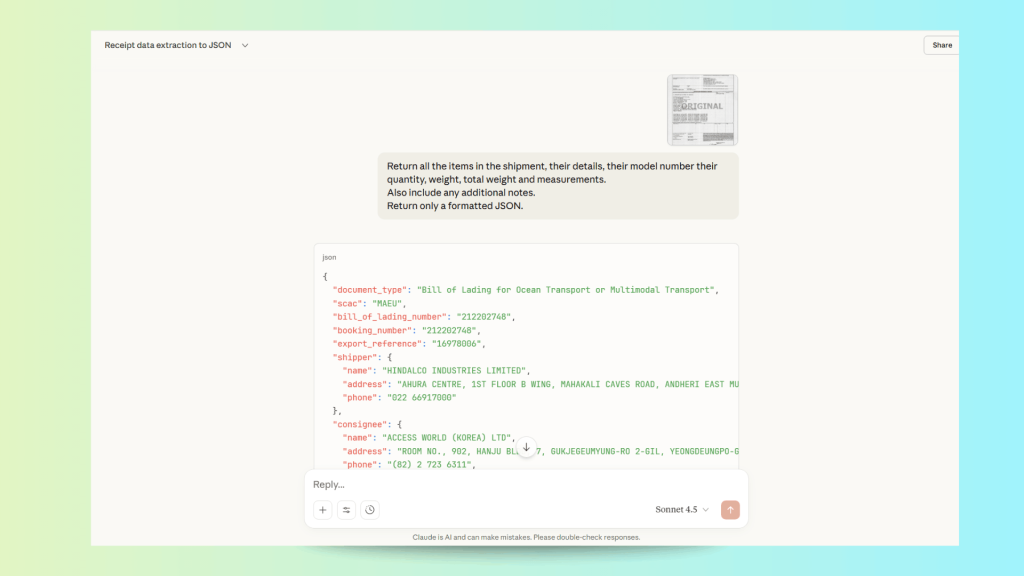Toggle the extended thinking clock icon
Viewport: 1024px width, 576px height.
[370, 510]
